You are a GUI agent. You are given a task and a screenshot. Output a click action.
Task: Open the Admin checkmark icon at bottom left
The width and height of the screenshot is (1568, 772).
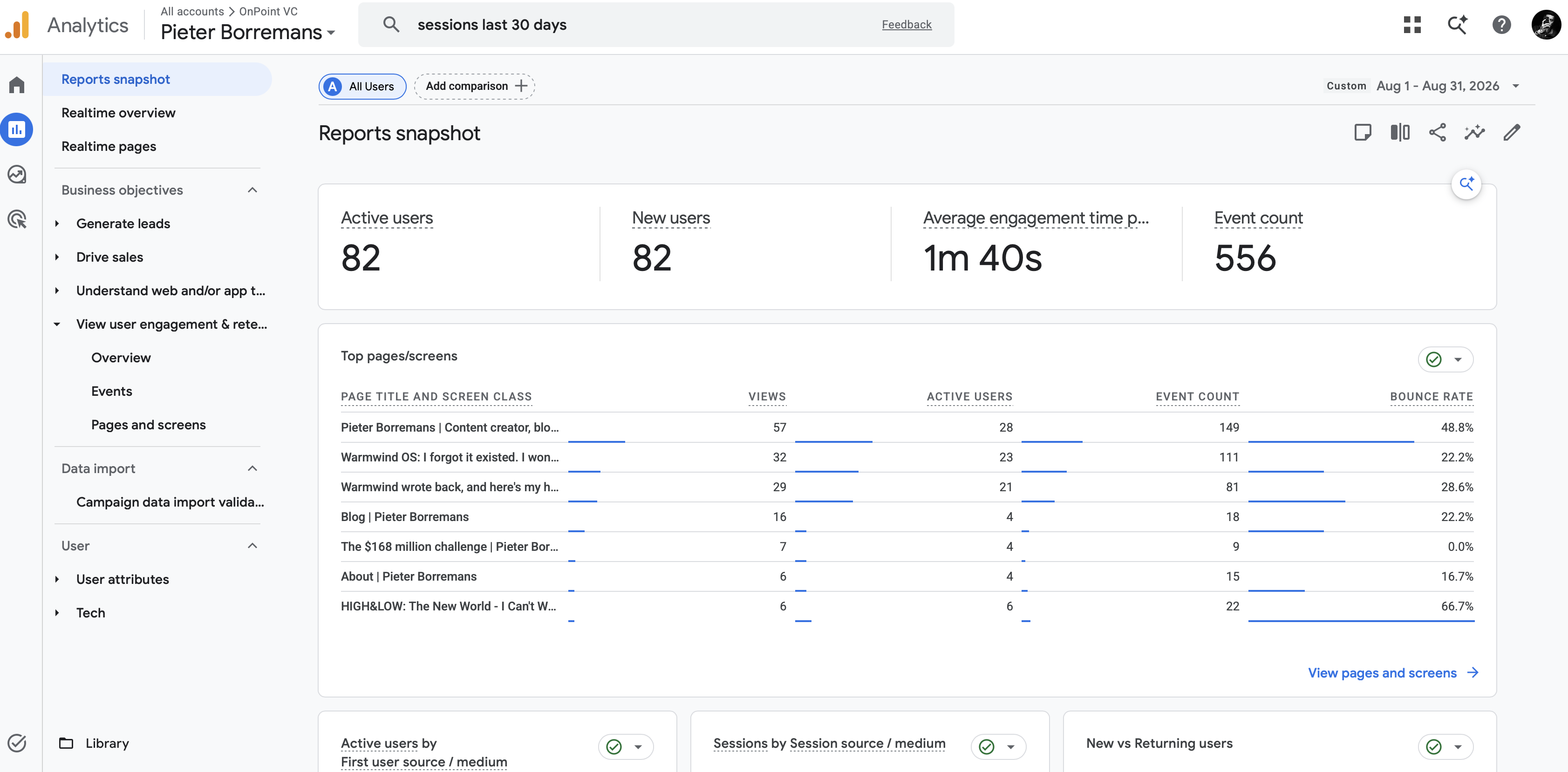tap(17, 743)
